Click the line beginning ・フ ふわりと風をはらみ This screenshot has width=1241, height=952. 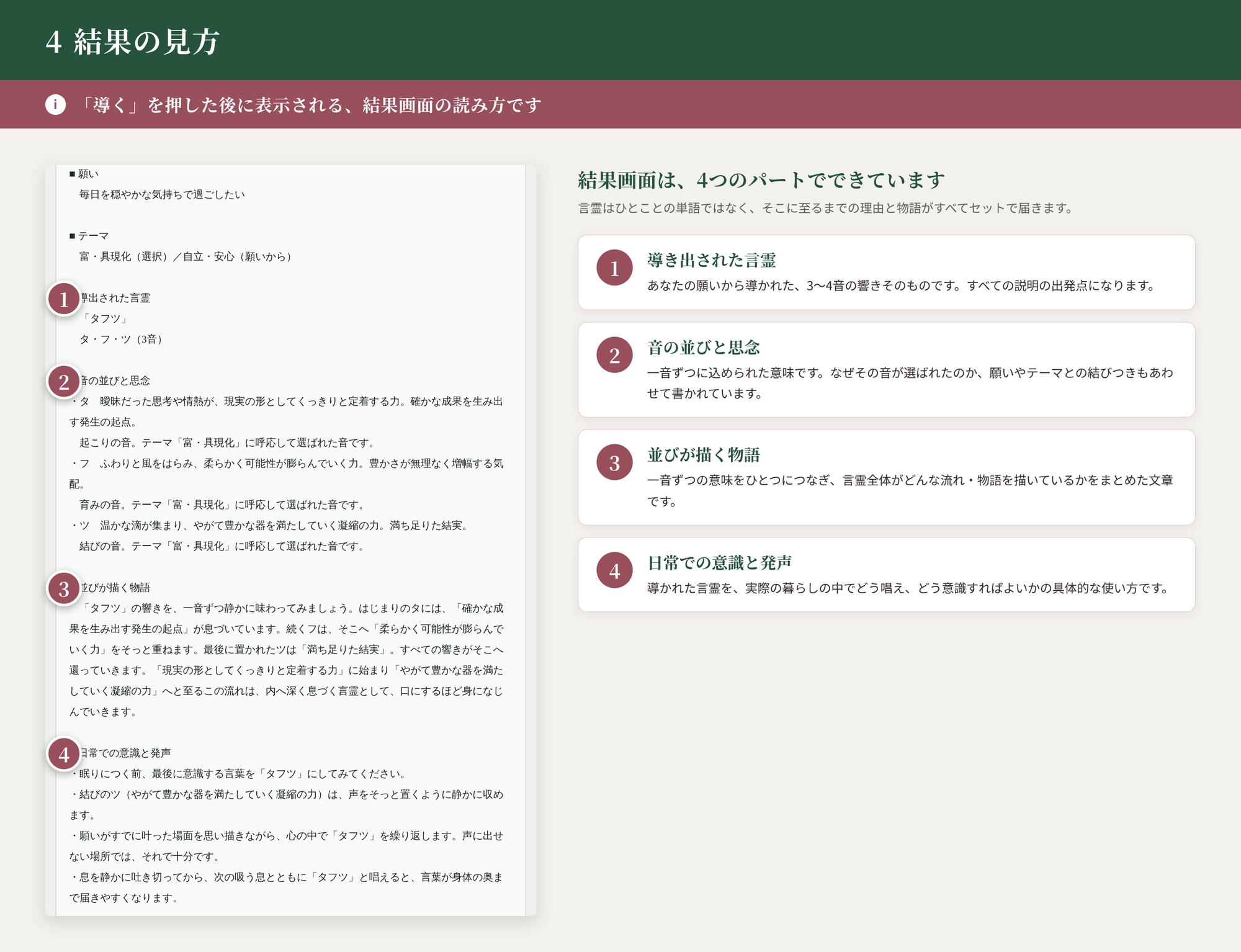(x=286, y=474)
